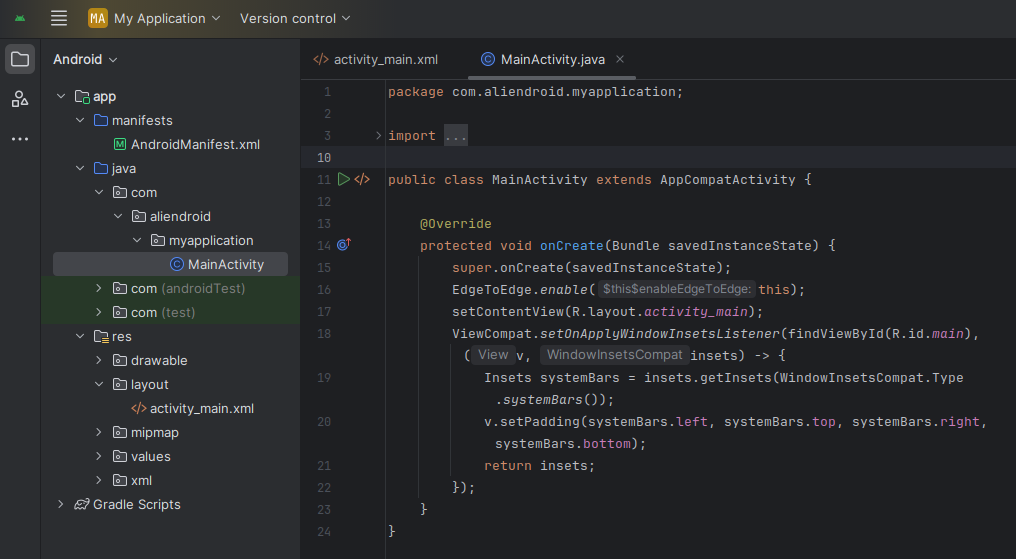Click the View type inlay hint
The height and width of the screenshot is (559, 1016).
tap(492, 355)
